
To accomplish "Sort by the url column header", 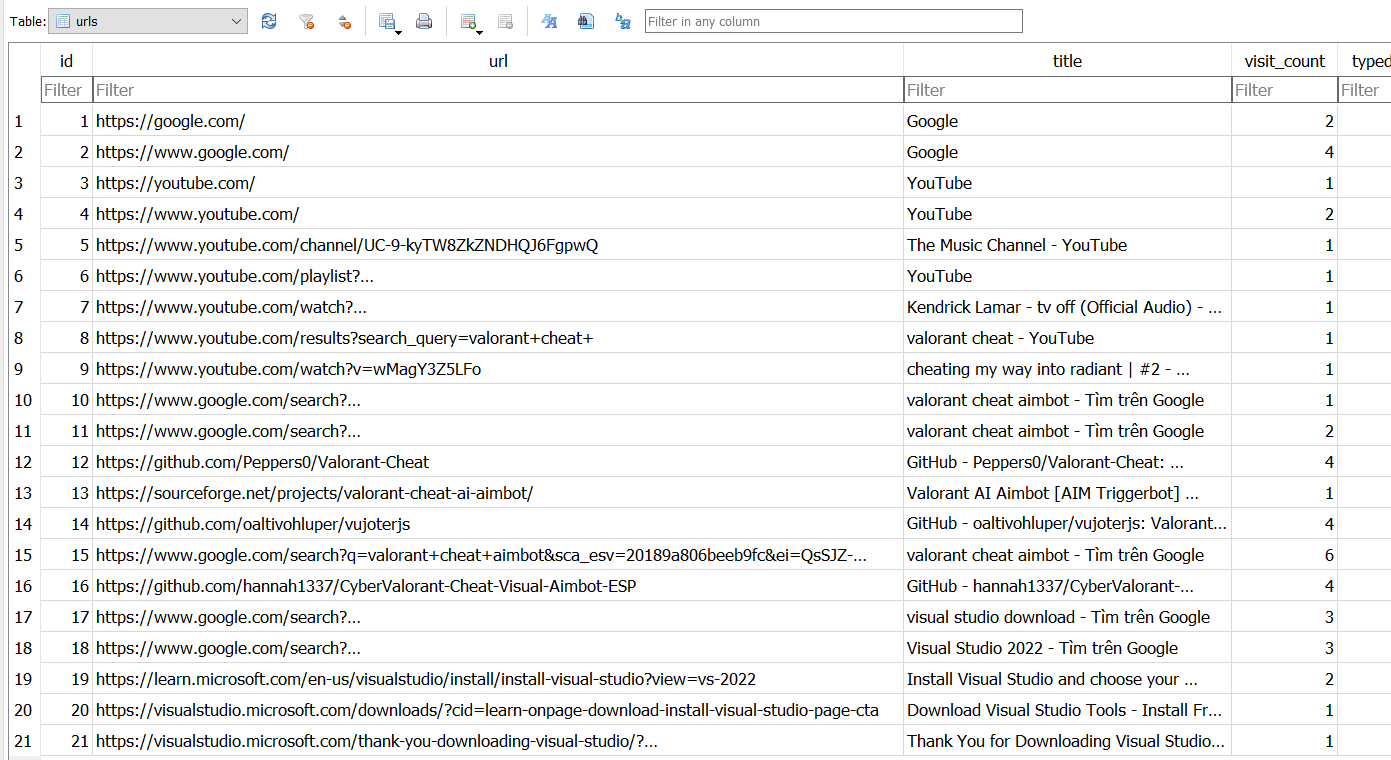I will (x=498, y=61).
